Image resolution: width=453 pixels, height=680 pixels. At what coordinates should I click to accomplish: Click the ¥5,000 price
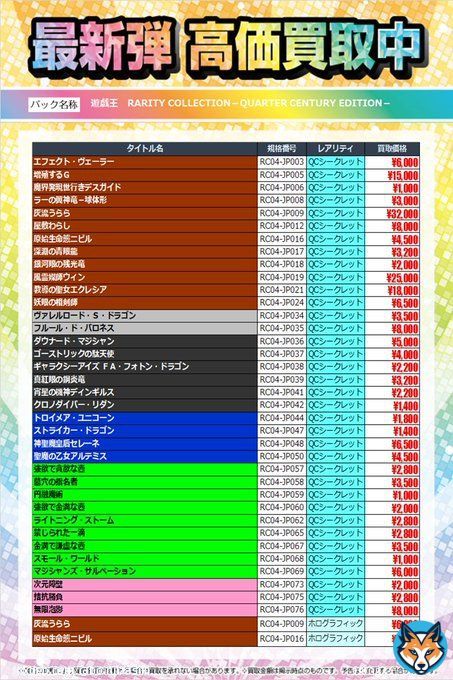click(x=405, y=342)
